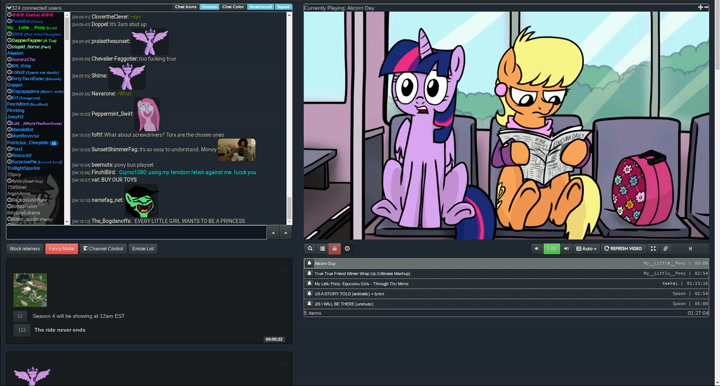The height and width of the screenshot is (386, 720).
Task: Lower volume with the left speaker icon
Action: click(x=536, y=249)
